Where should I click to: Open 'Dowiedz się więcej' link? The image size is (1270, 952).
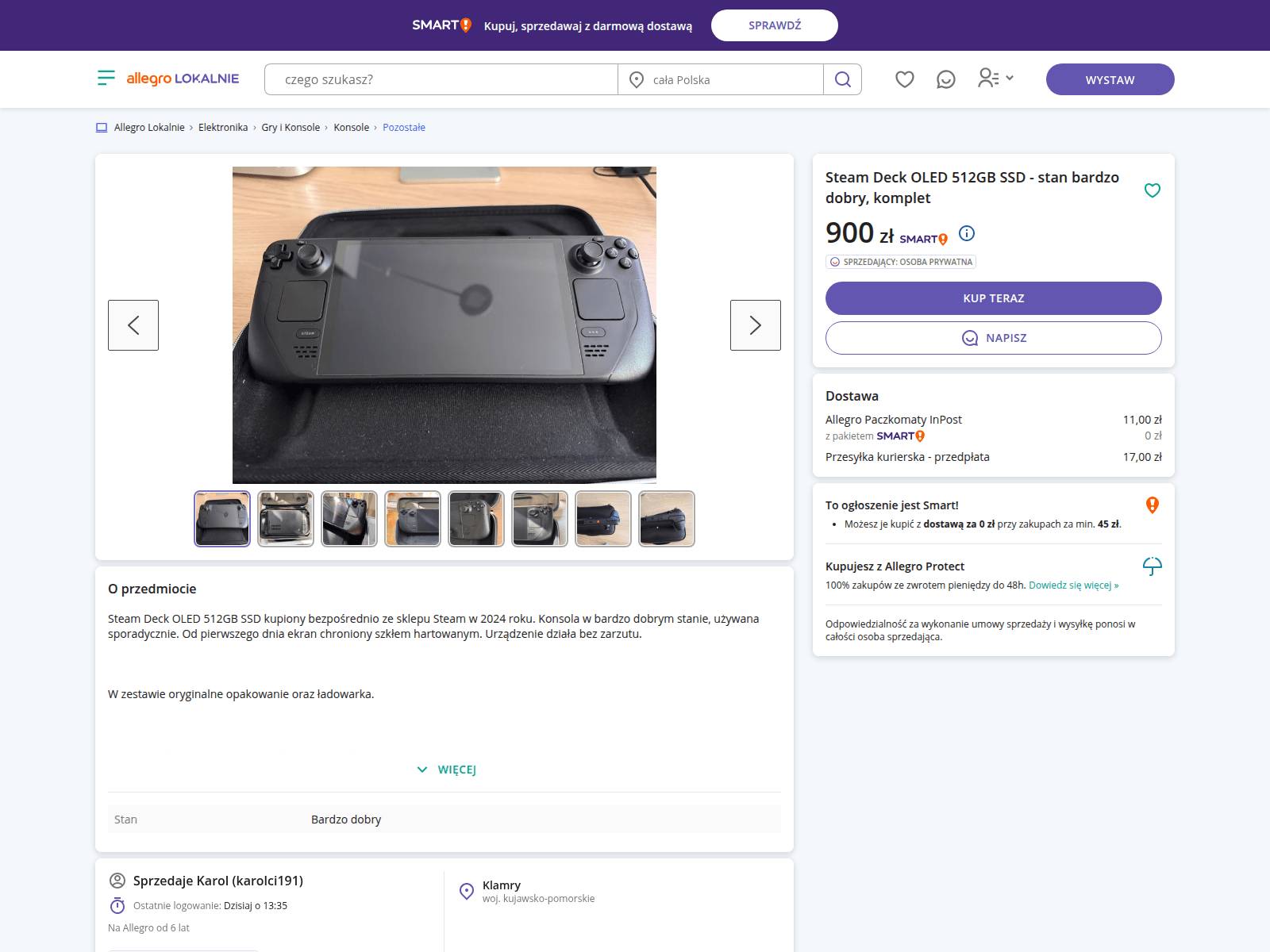(x=1074, y=585)
